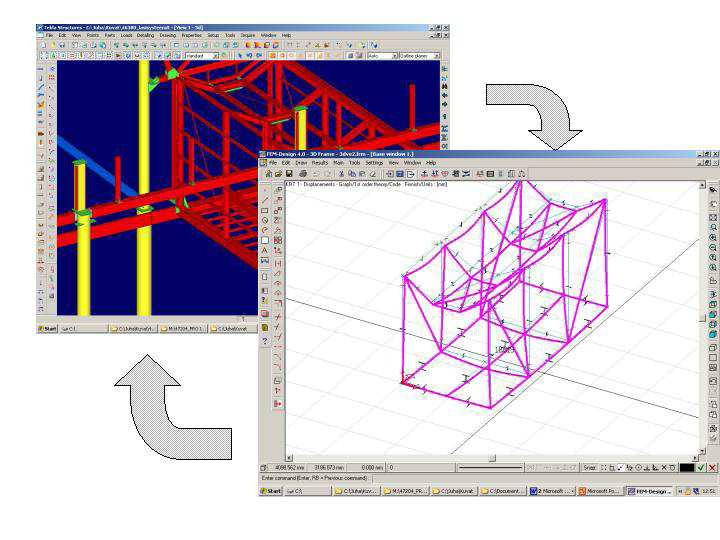Toggle pressed checkmark snap button in status bar

click(x=619, y=467)
